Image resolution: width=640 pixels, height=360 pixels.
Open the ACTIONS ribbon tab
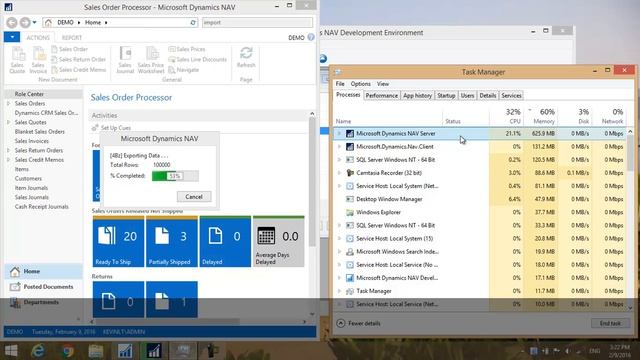(x=38, y=38)
